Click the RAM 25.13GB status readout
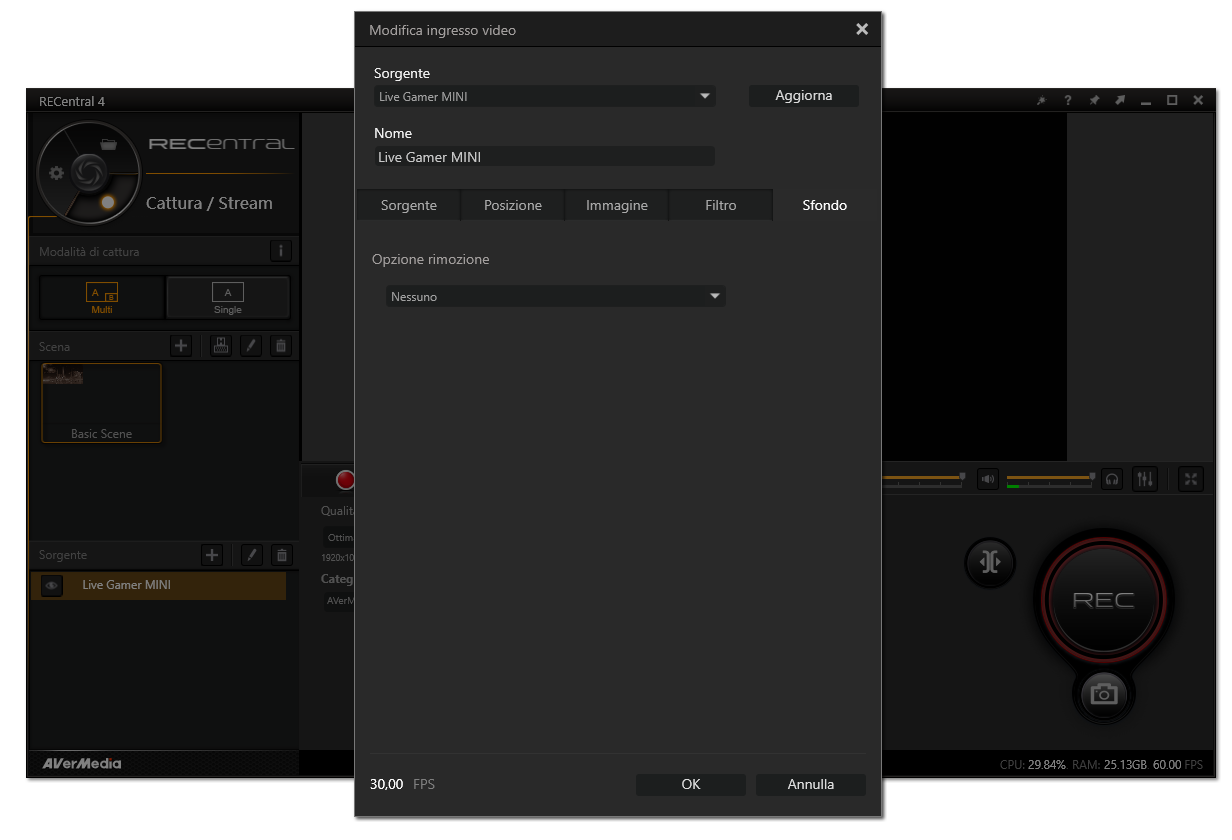Viewport: 1232px width, 840px height. pyautogui.click(x=1109, y=765)
